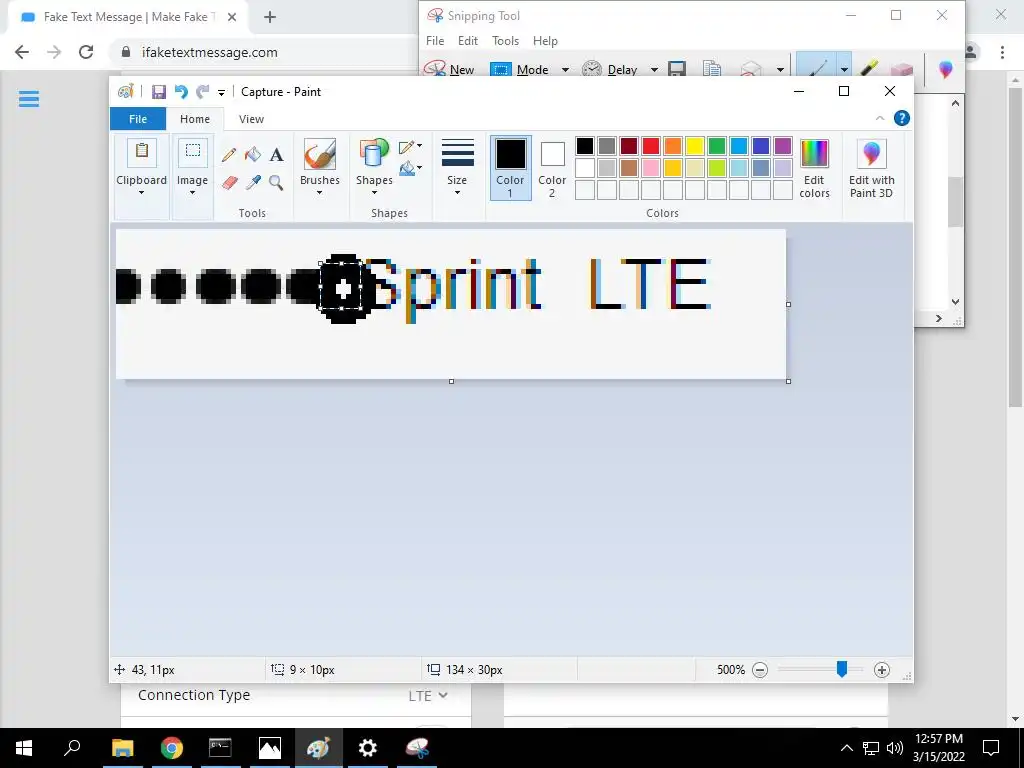Image resolution: width=1024 pixels, height=768 pixels.
Task: Click the Chrome back arrow
Action: [x=22, y=52]
